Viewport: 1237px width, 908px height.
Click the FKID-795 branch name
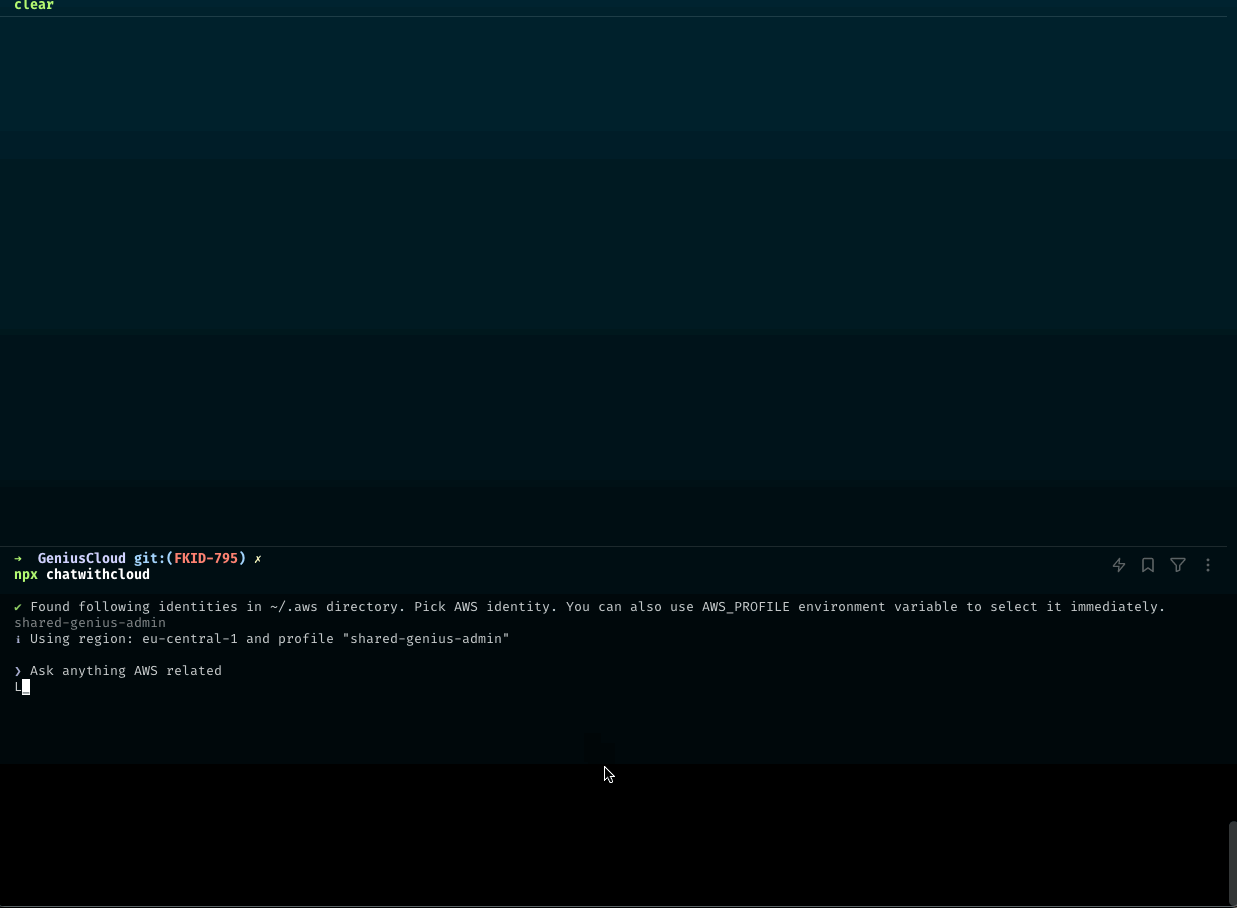(x=207, y=558)
